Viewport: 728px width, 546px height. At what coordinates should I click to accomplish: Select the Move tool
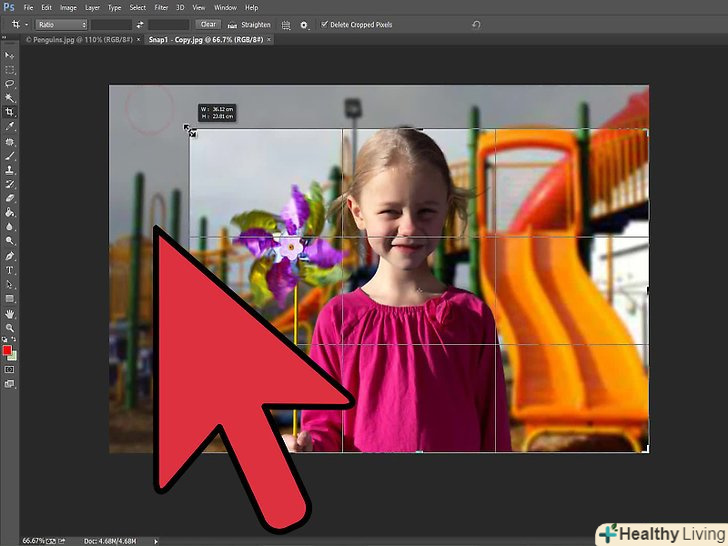[x=10, y=56]
